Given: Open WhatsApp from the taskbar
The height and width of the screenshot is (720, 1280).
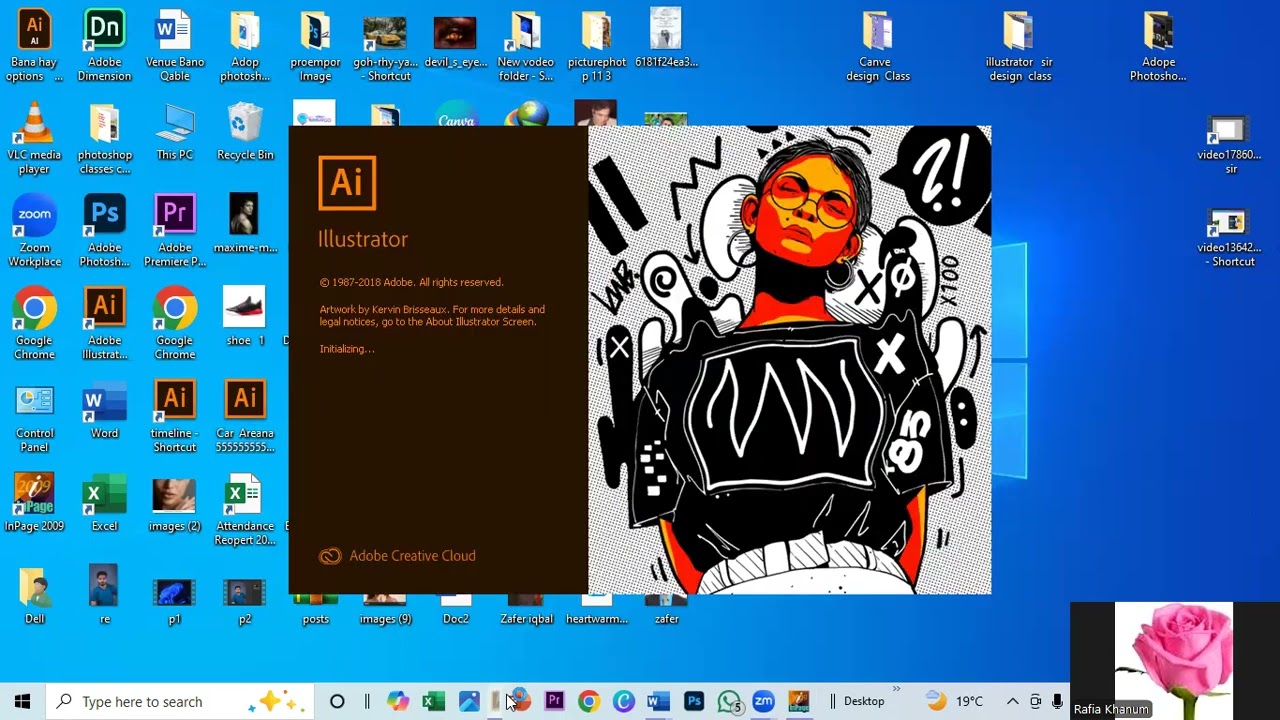Looking at the screenshot, I should point(729,701).
